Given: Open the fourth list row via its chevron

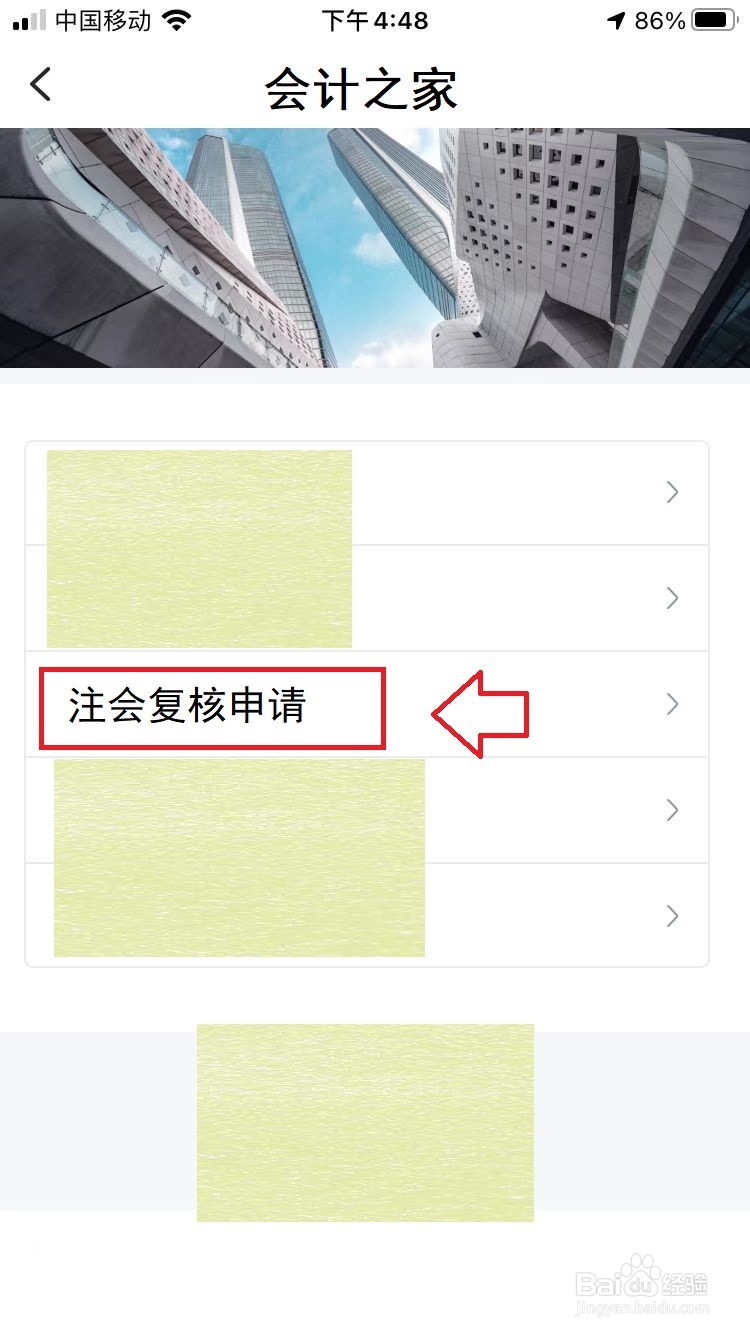Looking at the screenshot, I should [673, 810].
